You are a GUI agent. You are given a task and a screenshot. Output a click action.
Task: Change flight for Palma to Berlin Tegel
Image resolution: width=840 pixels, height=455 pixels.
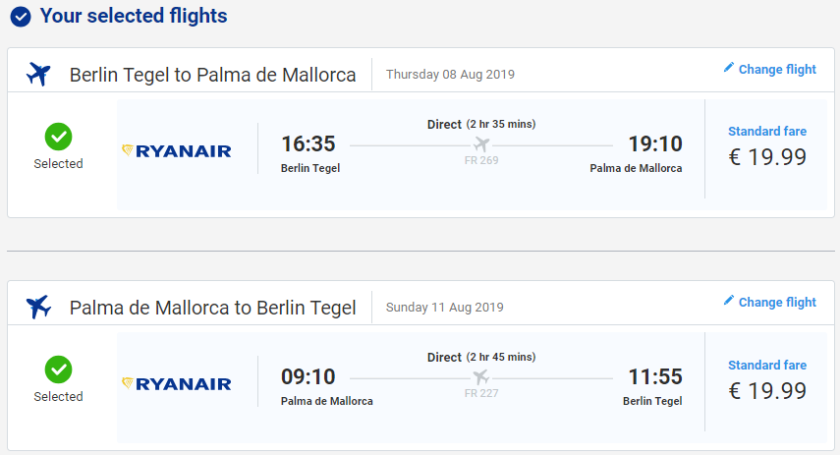coord(777,302)
